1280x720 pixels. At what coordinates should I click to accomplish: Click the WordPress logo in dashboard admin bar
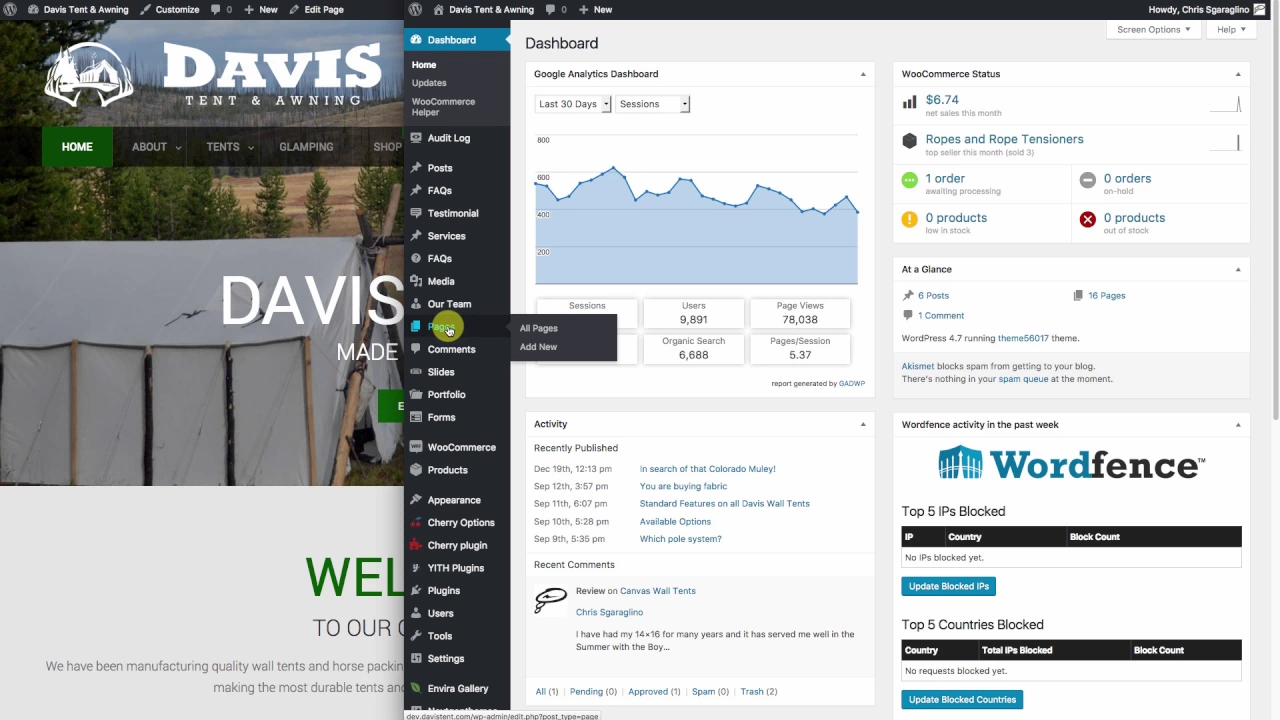(x=416, y=9)
